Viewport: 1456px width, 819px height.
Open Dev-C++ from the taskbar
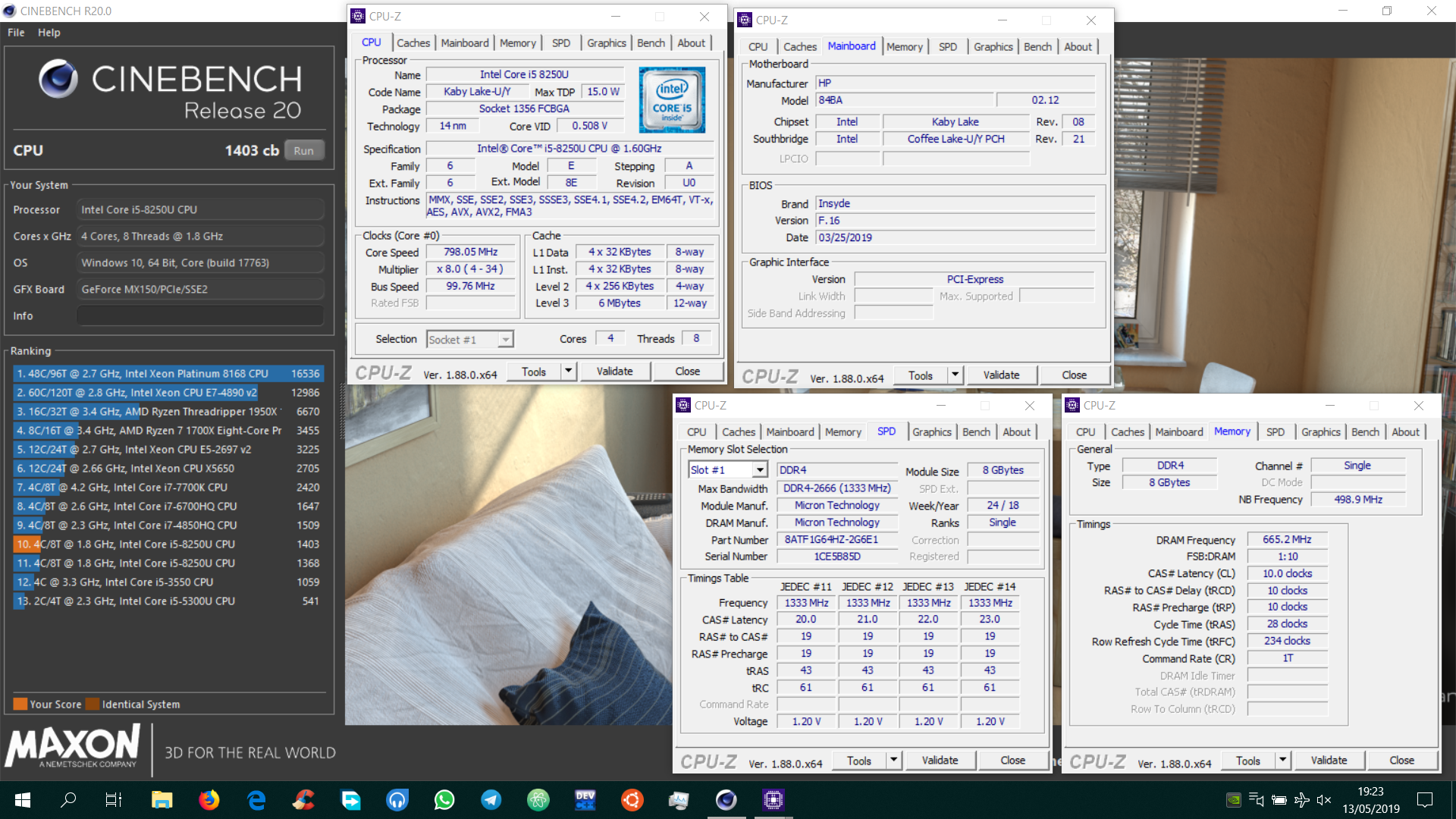pyautogui.click(x=585, y=800)
